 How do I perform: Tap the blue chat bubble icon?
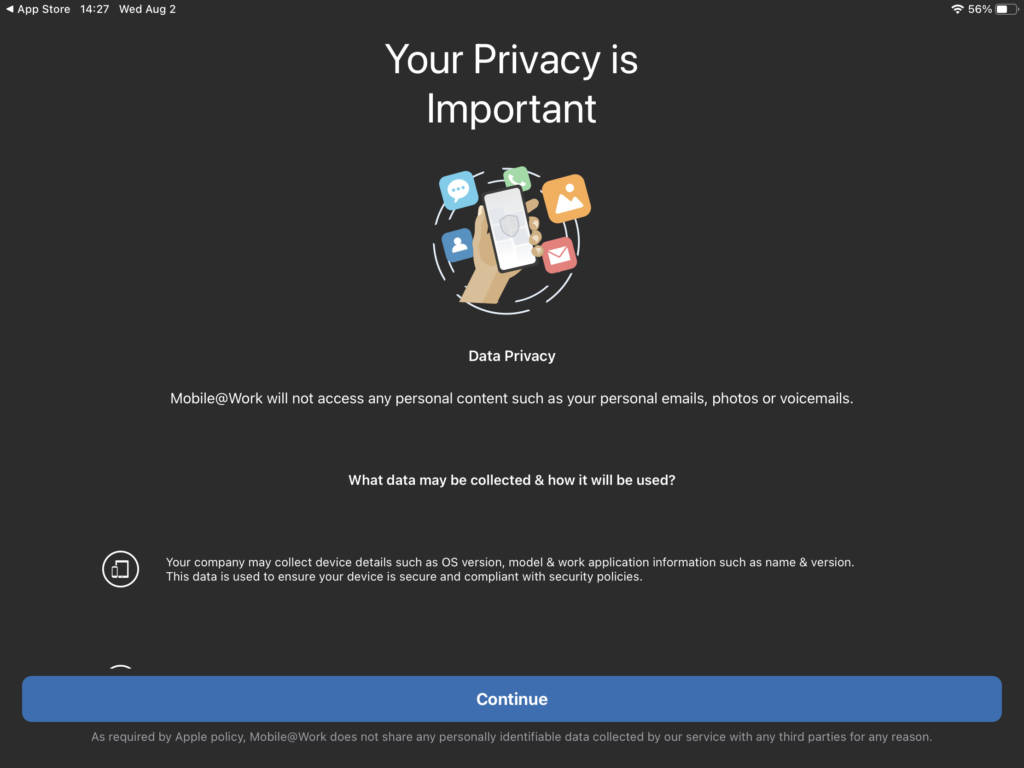pos(459,189)
